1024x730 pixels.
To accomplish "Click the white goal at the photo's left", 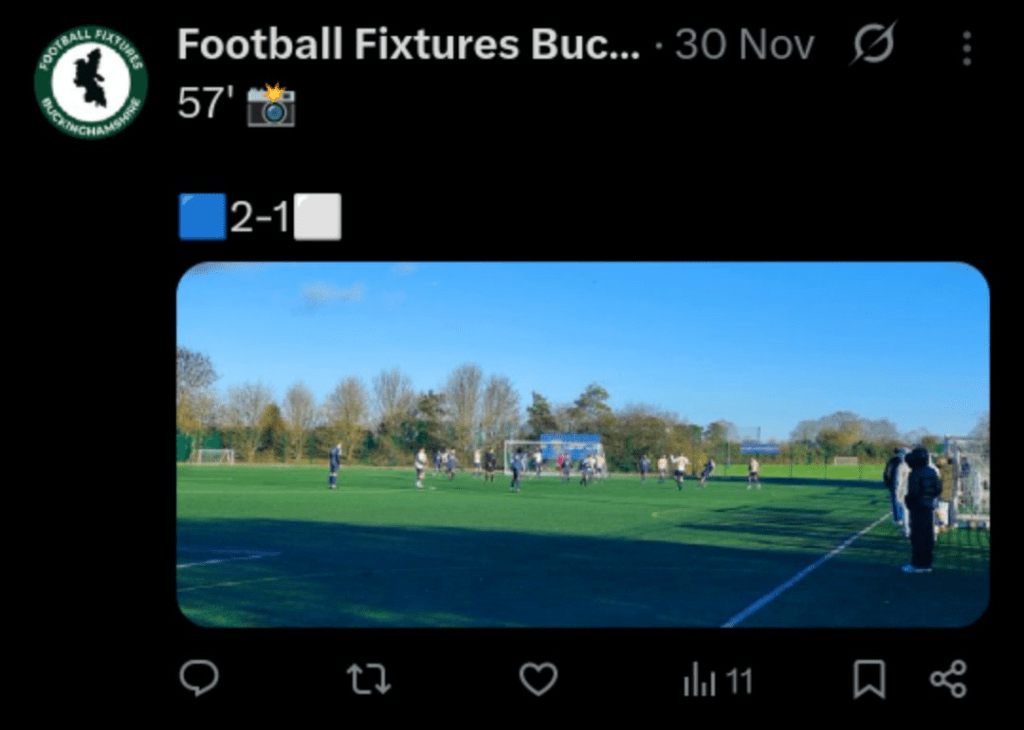I will click(214, 456).
